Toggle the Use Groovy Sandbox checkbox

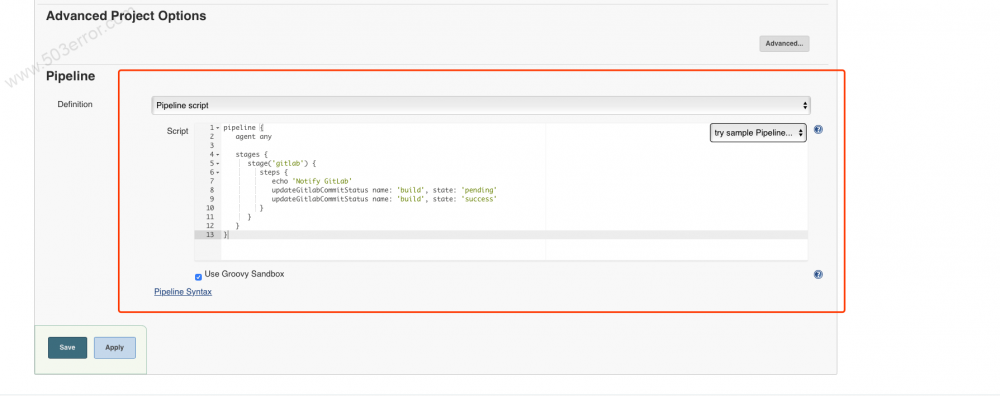198,277
